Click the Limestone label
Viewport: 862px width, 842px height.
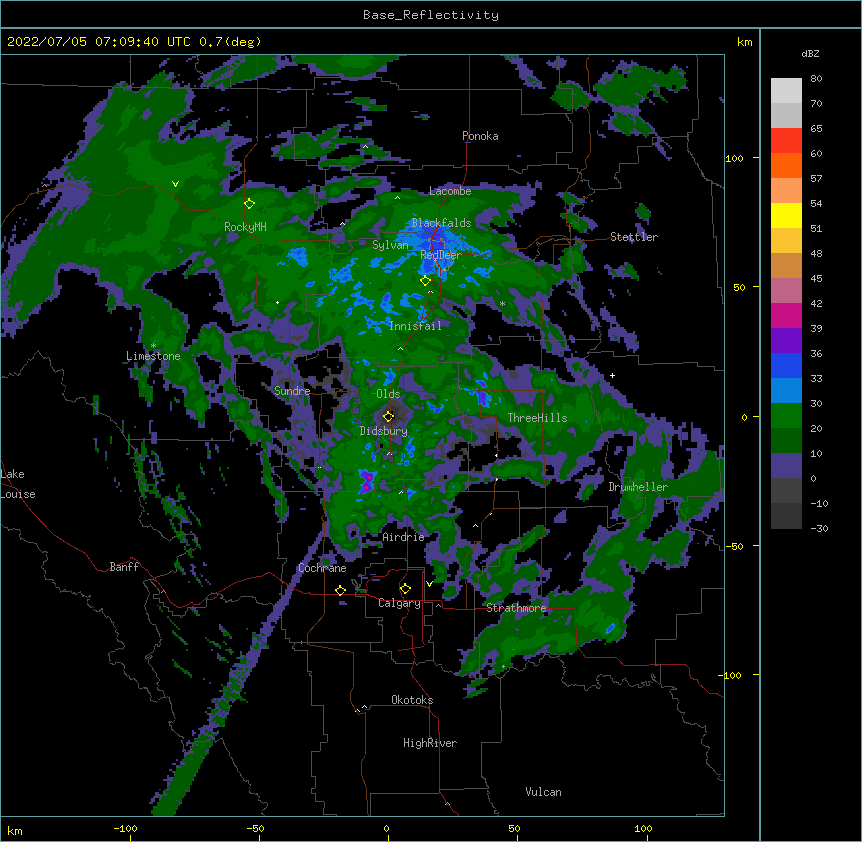(x=153, y=356)
